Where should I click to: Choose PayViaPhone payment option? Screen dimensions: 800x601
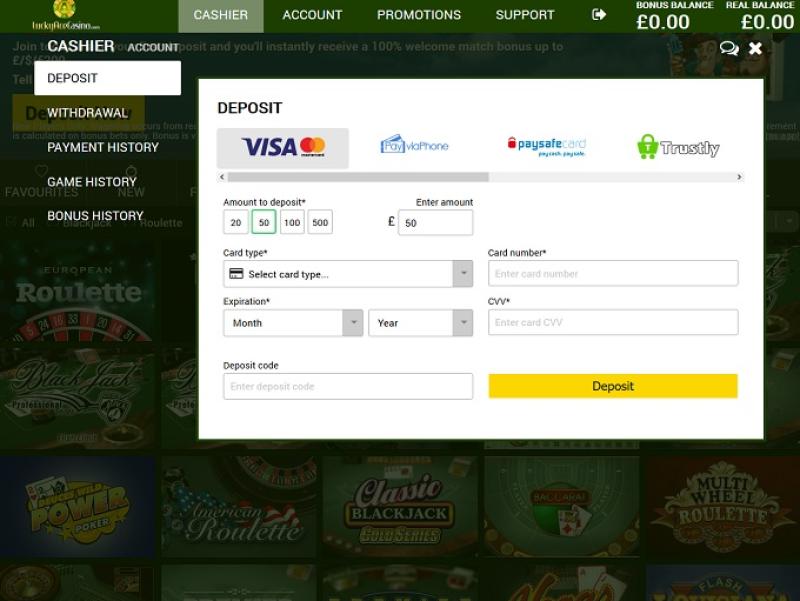pyautogui.click(x=414, y=145)
